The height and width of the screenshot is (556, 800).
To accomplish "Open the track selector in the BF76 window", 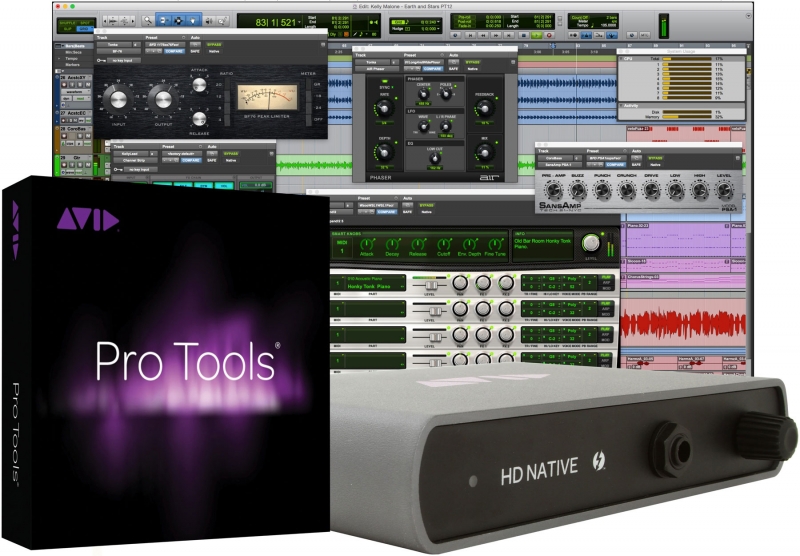I will click(x=114, y=45).
